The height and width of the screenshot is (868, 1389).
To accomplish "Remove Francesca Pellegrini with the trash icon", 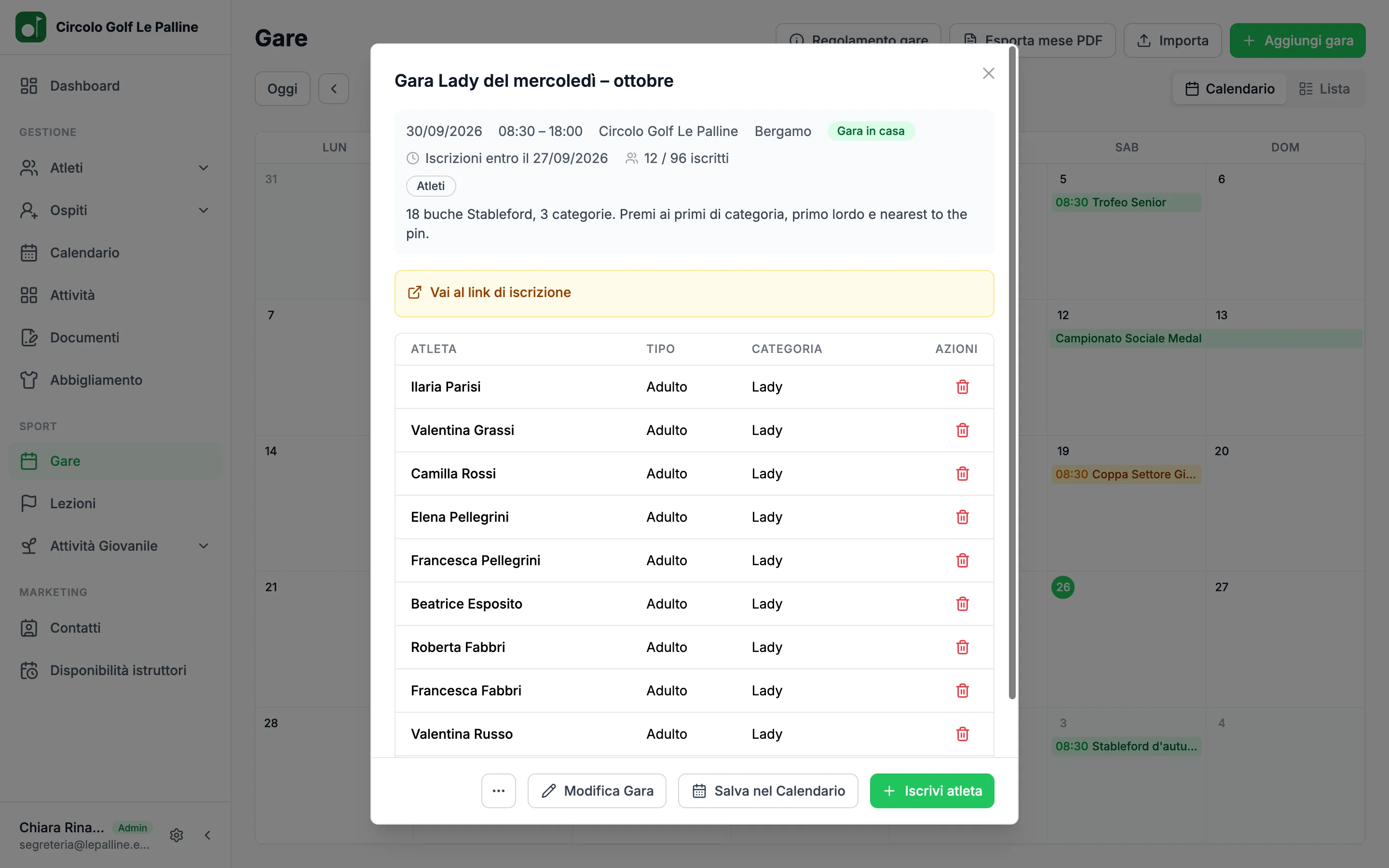I will [963, 560].
